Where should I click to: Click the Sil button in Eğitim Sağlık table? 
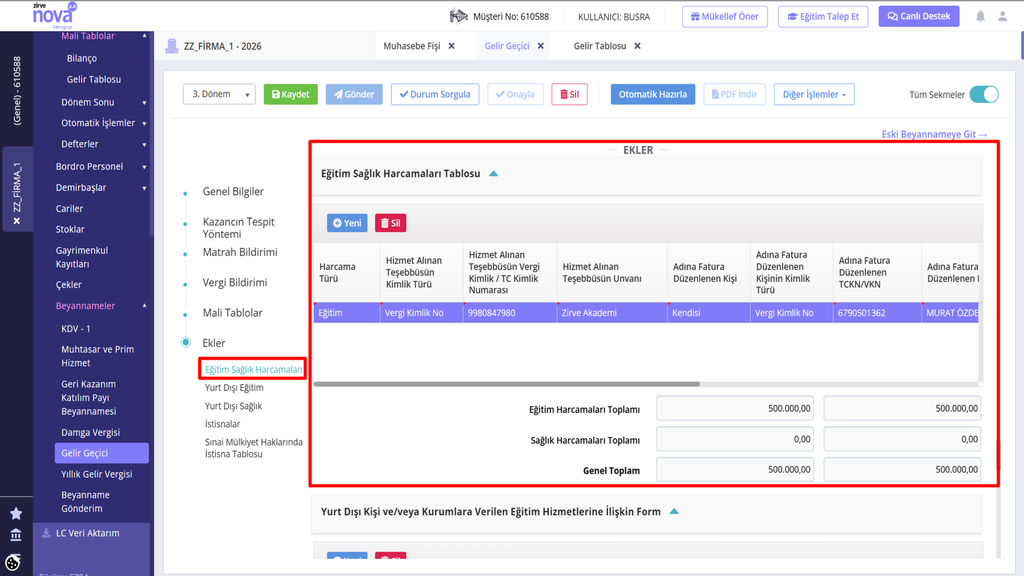(391, 223)
